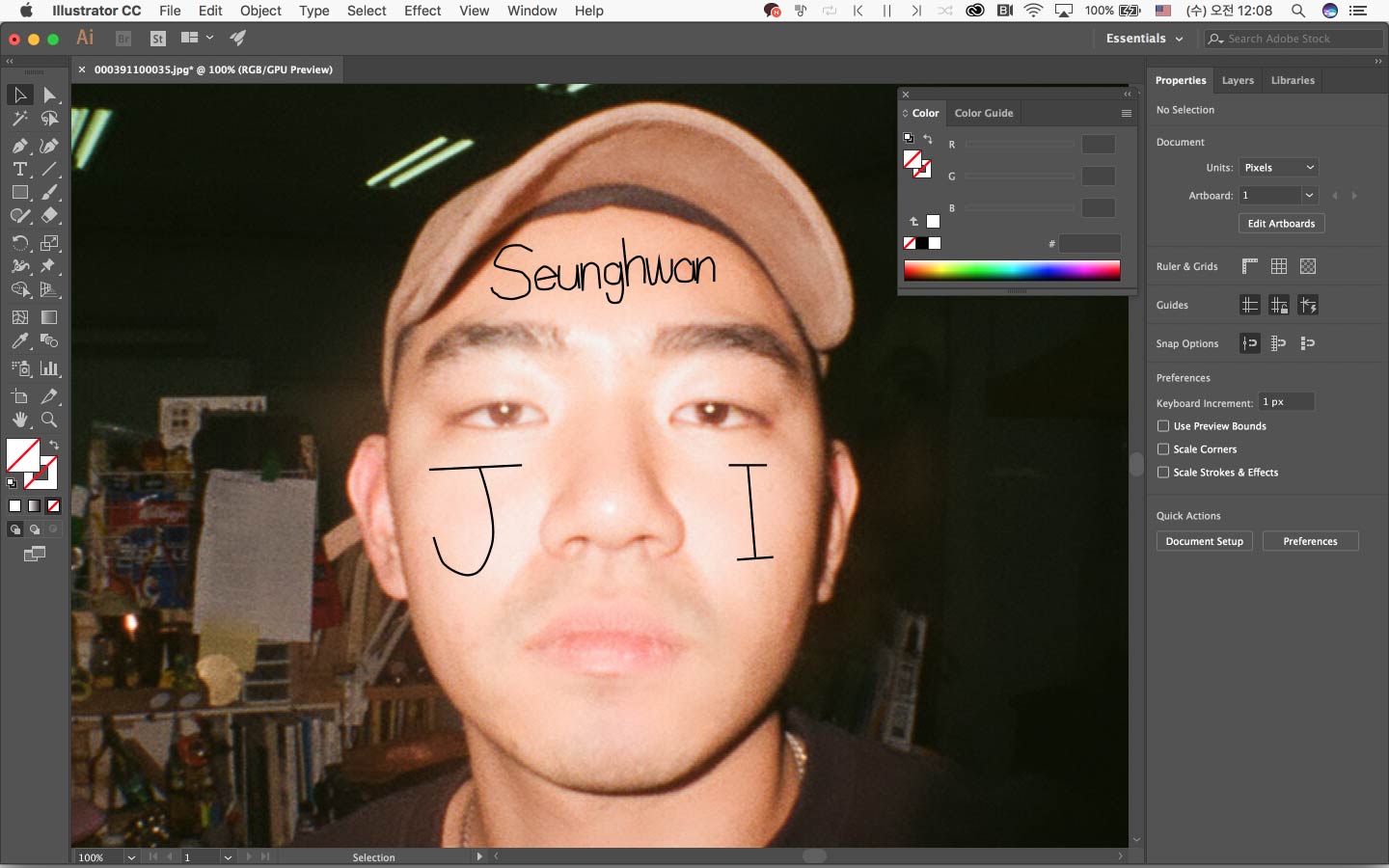Select the Gradient tool

click(50, 316)
